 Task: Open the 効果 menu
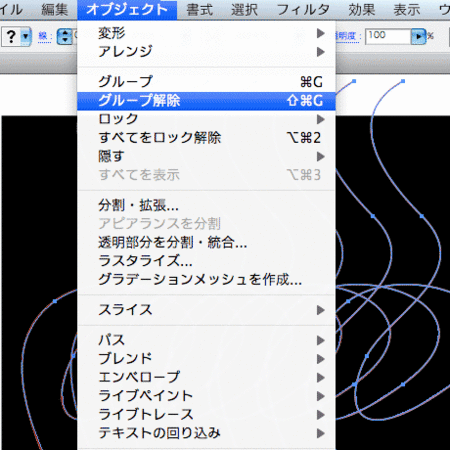pyautogui.click(x=362, y=10)
